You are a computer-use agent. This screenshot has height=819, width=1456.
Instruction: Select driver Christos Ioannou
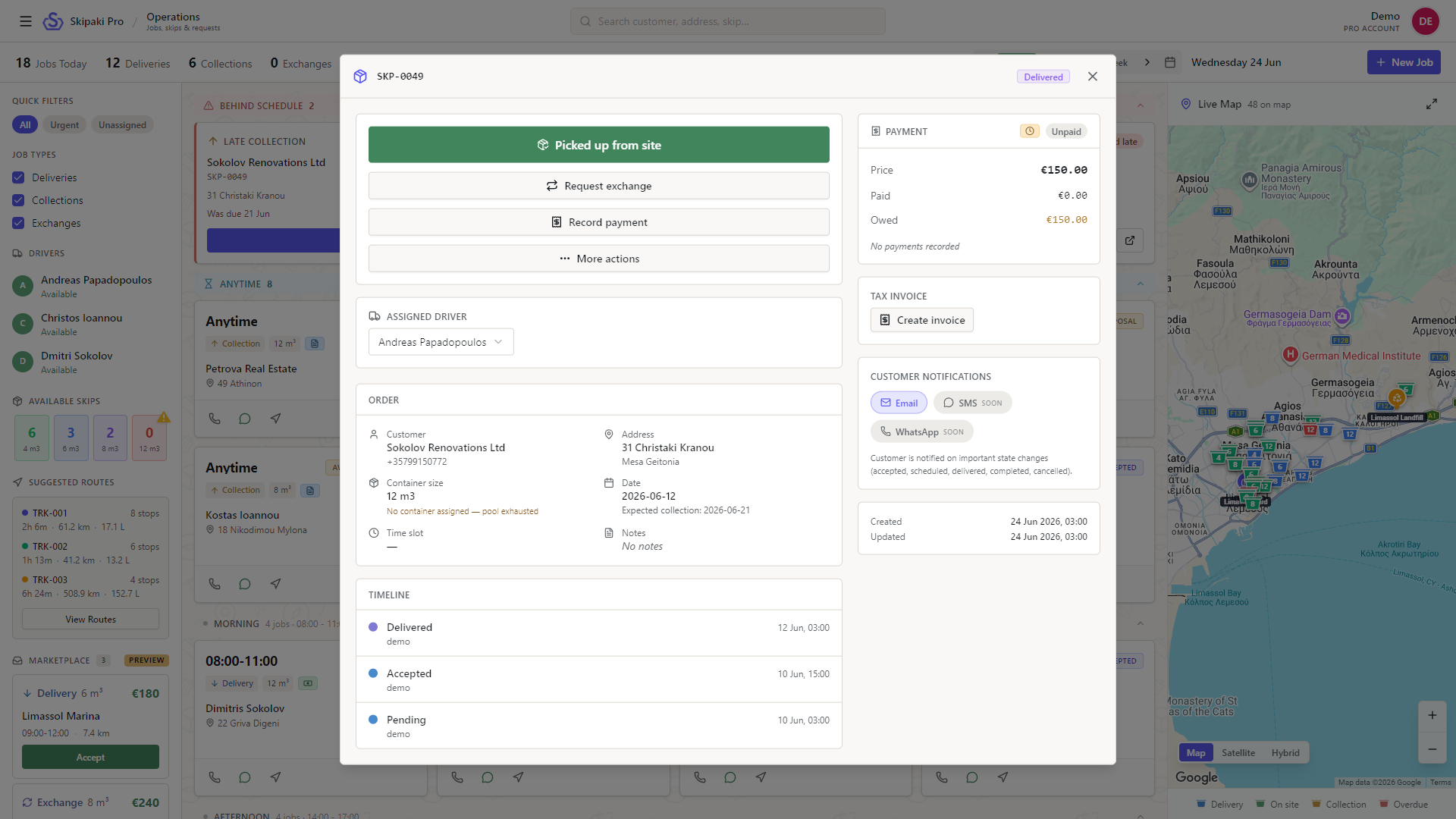tap(90, 324)
